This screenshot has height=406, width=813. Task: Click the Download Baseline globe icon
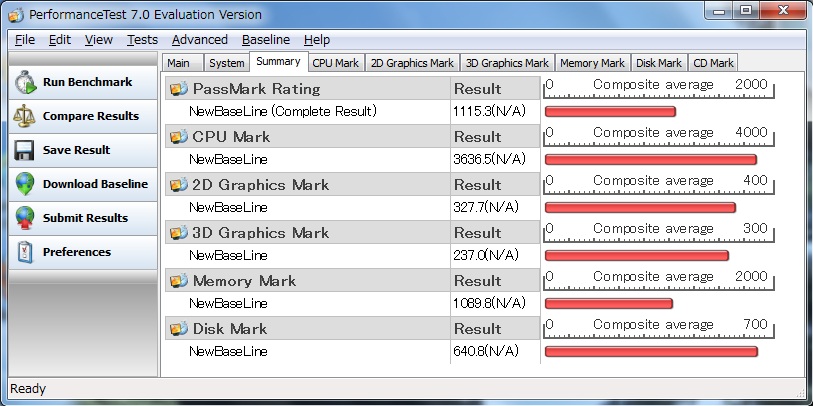pyautogui.click(x=24, y=184)
